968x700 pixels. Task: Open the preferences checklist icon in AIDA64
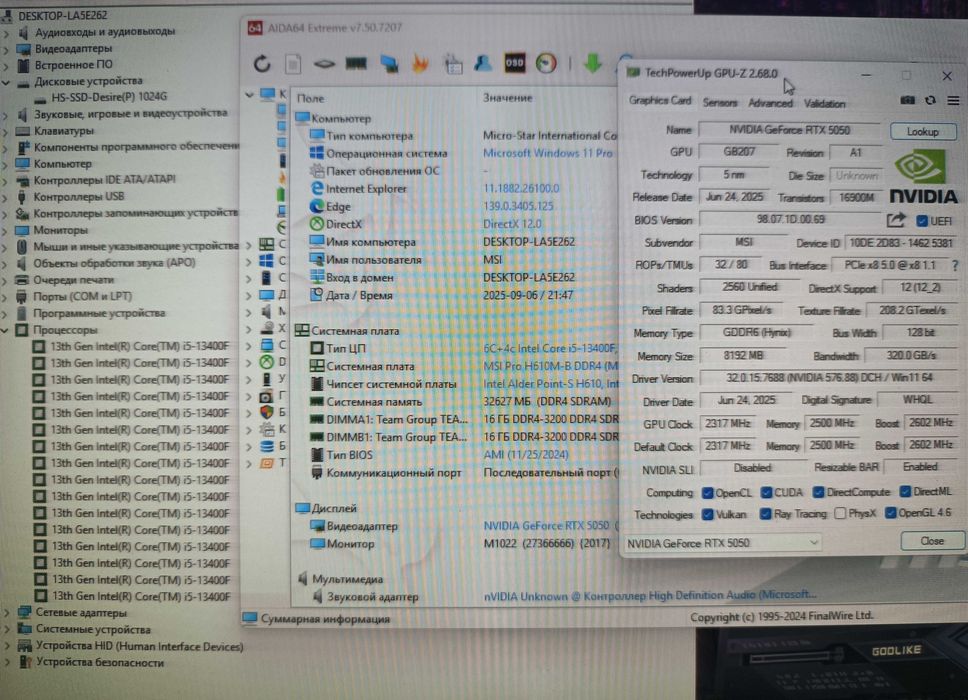pos(453,64)
